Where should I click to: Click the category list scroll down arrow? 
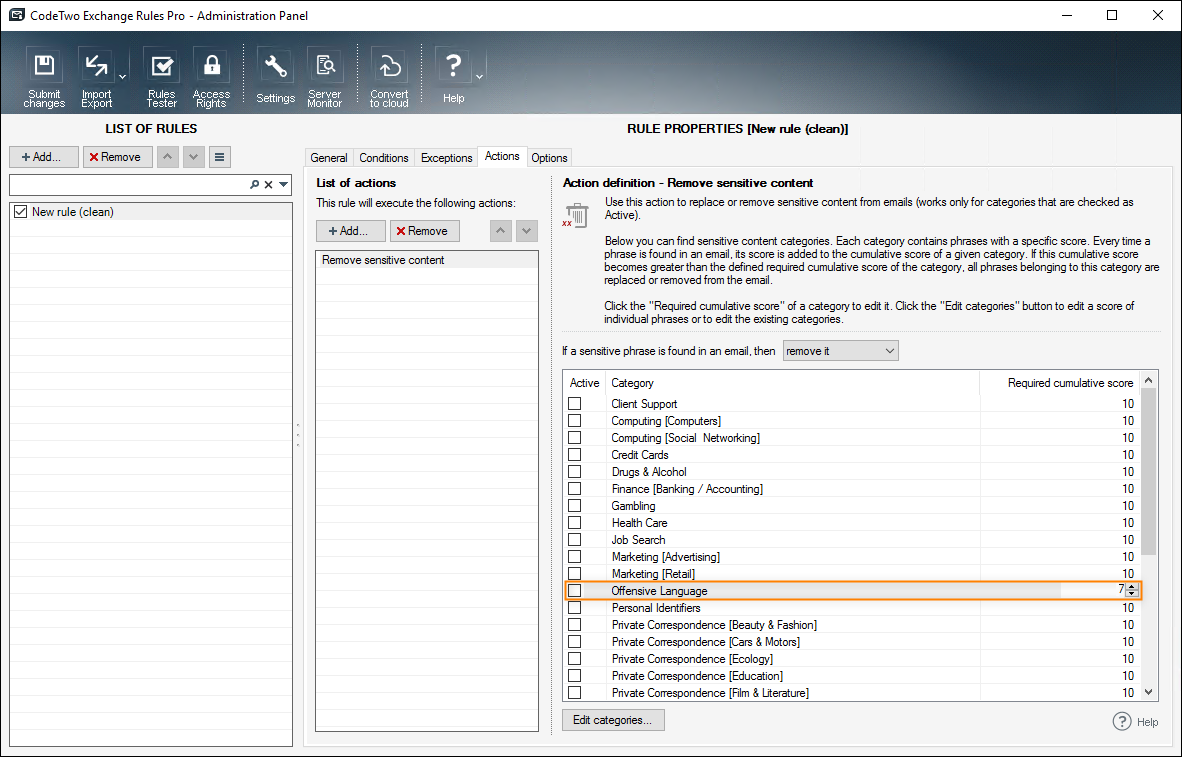[x=1148, y=691]
